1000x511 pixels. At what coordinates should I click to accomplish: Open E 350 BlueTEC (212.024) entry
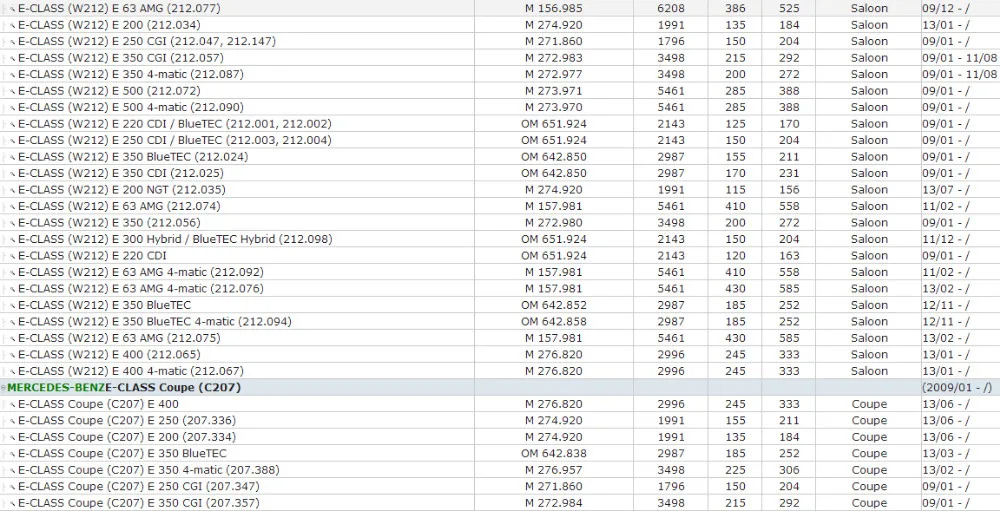[x=133, y=157]
